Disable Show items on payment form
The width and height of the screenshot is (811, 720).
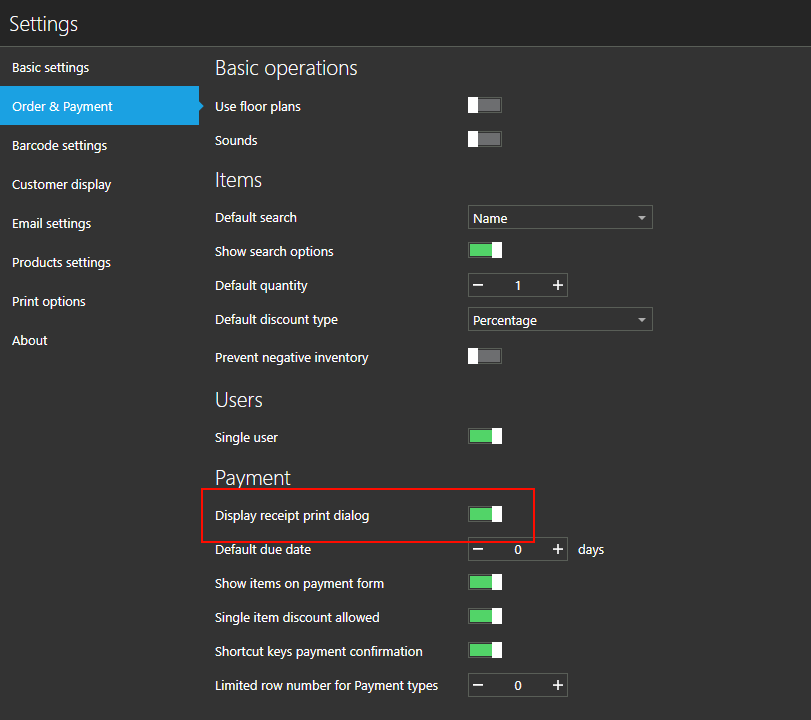point(485,582)
